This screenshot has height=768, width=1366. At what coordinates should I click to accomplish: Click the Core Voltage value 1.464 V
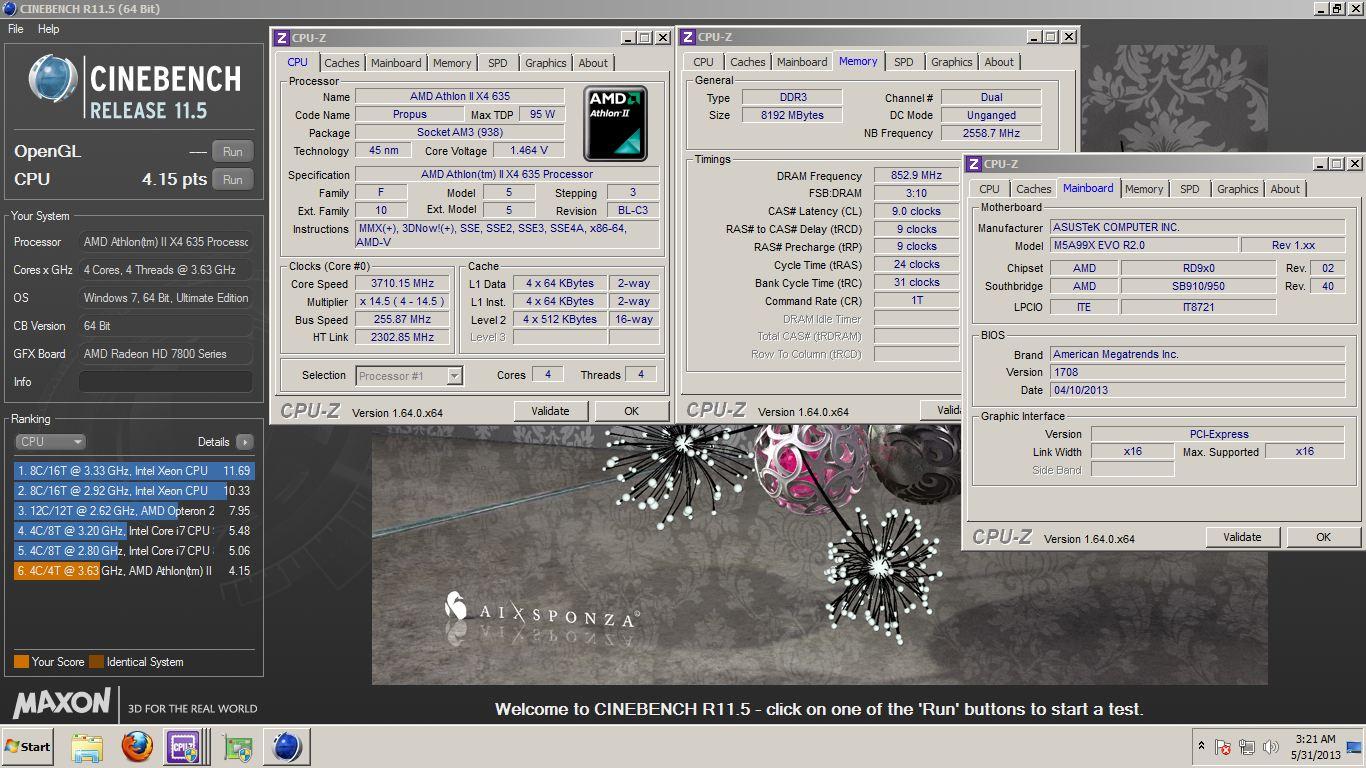(528, 151)
